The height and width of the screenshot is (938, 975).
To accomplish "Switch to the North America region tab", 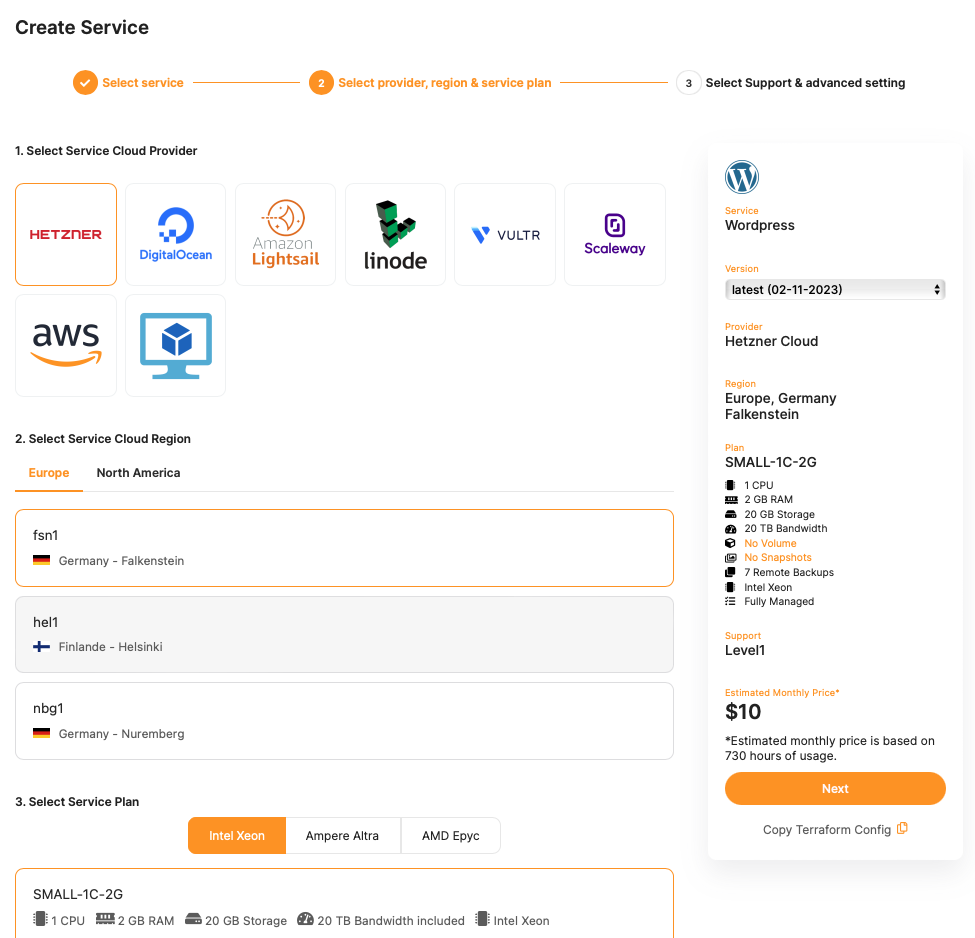I will point(138,473).
